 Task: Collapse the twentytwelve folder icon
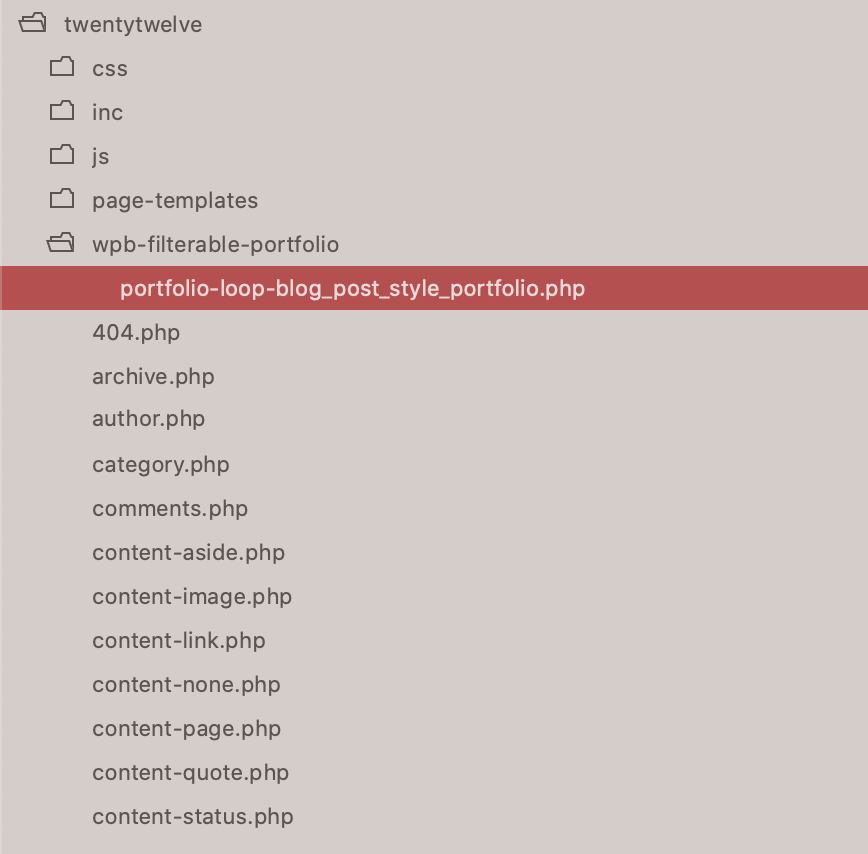33,23
